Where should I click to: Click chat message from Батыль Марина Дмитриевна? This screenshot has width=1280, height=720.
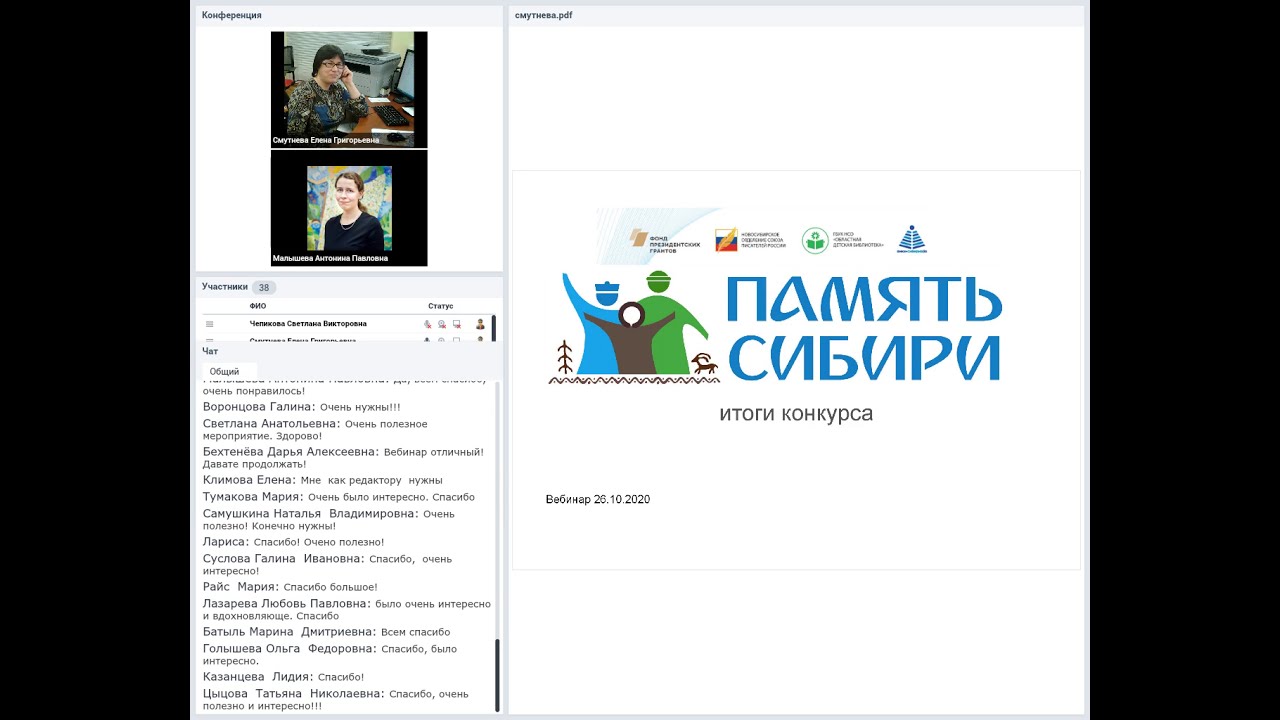[327, 632]
